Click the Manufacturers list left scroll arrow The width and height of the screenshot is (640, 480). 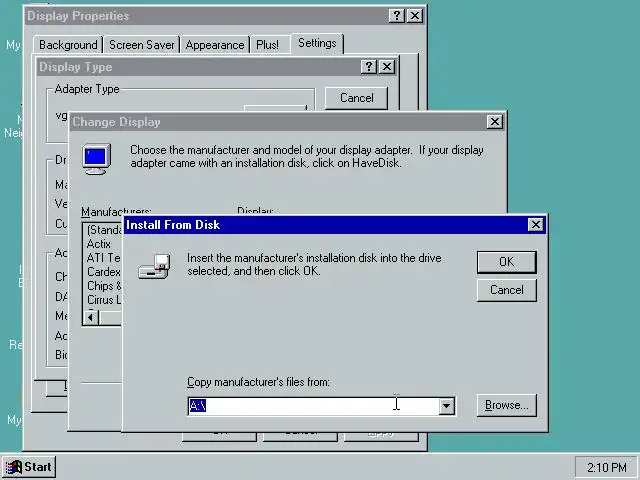[x=91, y=317]
